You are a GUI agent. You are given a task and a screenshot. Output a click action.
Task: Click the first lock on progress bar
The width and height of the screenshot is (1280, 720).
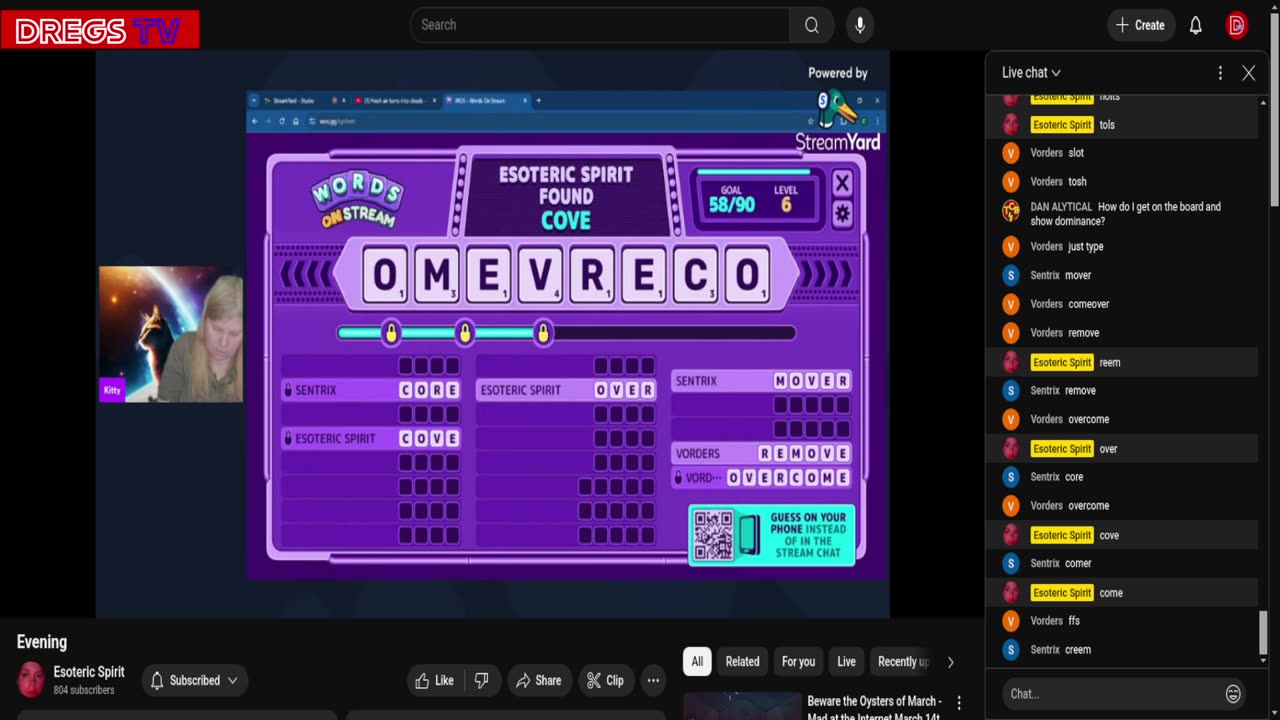[x=391, y=332]
